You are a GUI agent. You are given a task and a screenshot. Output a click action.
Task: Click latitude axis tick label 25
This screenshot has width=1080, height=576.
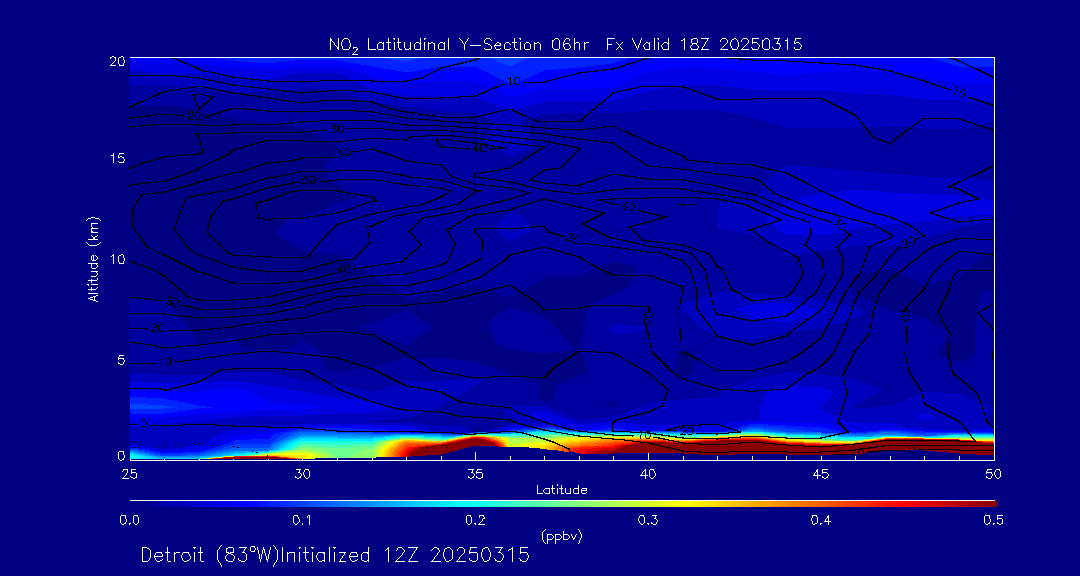pyautogui.click(x=129, y=474)
